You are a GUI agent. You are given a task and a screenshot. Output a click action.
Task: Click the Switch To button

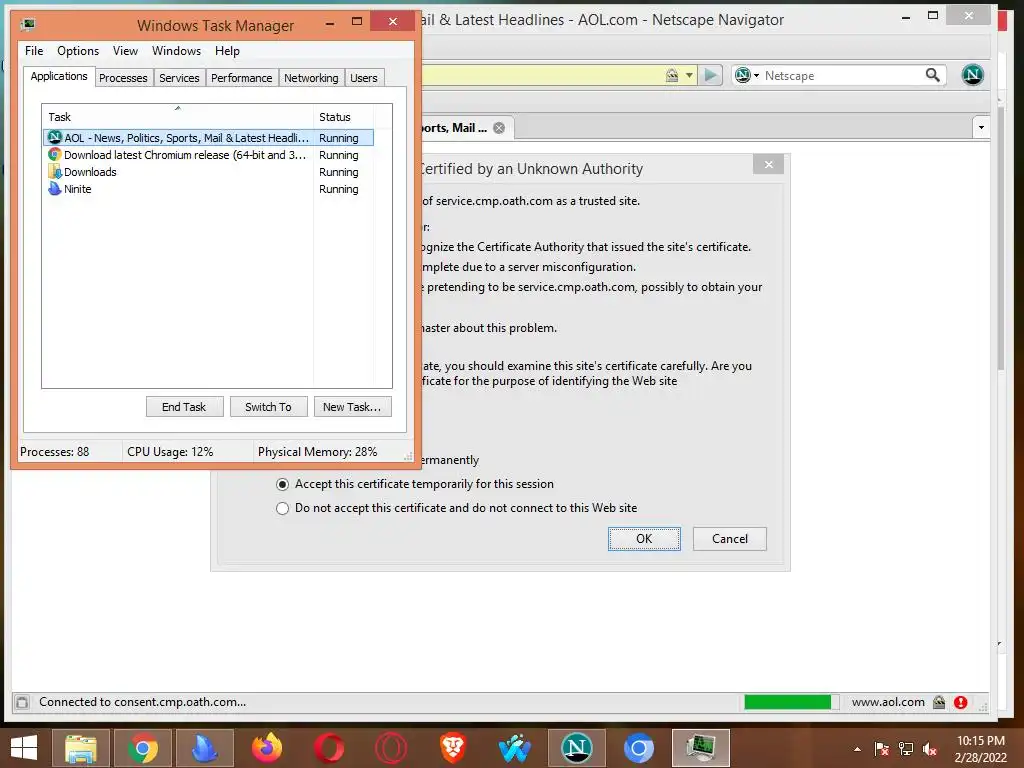point(268,407)
